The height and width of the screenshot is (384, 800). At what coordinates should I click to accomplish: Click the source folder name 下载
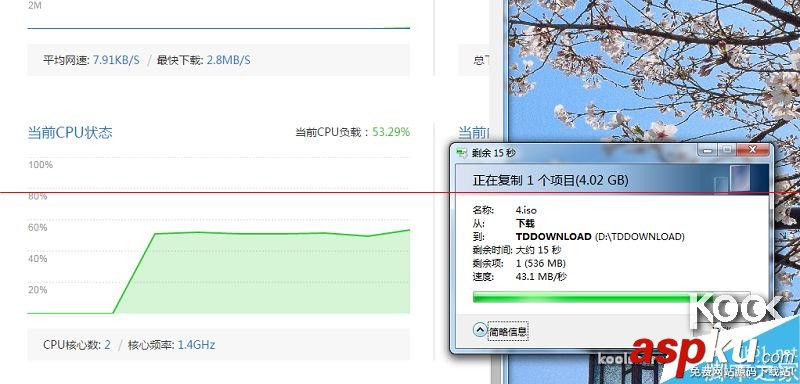(x=525, y=223)
